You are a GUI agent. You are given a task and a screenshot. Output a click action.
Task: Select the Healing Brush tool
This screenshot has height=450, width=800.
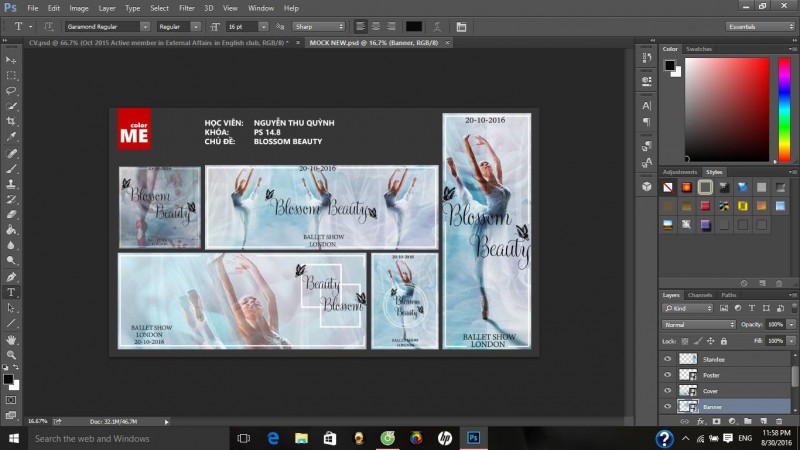click(x=11, y=153)
